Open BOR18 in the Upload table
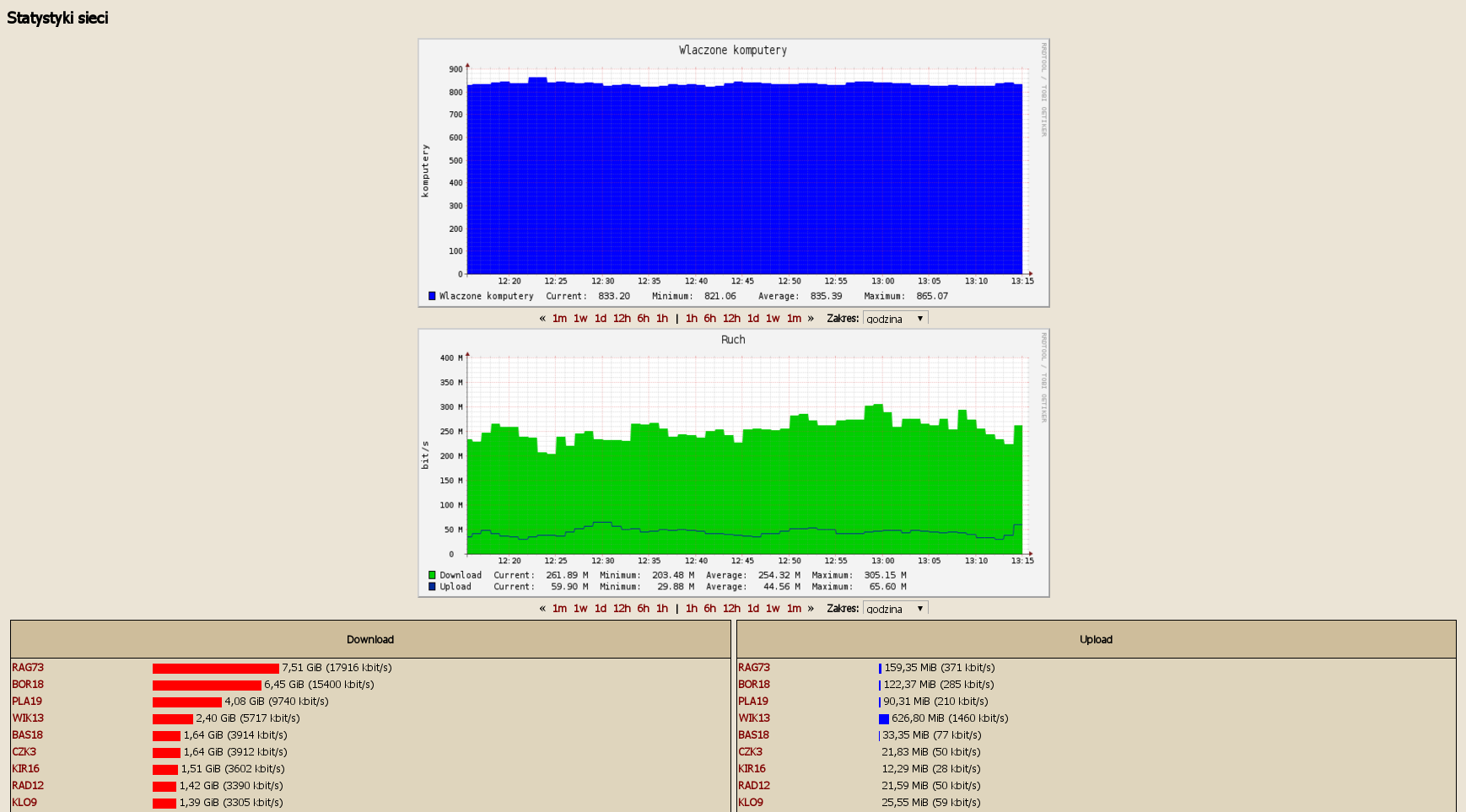 point(754,685)
